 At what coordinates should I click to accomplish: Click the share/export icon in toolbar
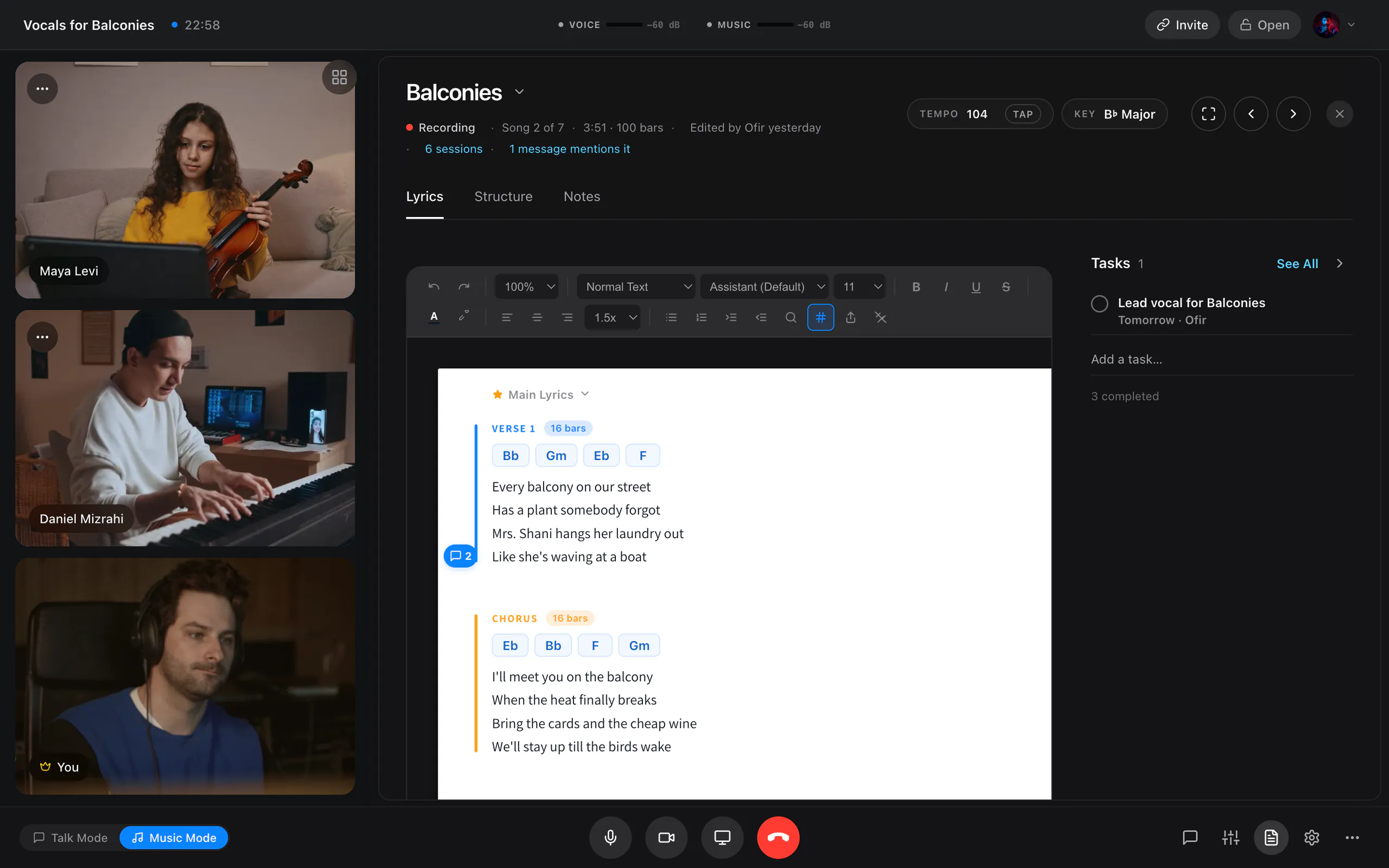851,317
